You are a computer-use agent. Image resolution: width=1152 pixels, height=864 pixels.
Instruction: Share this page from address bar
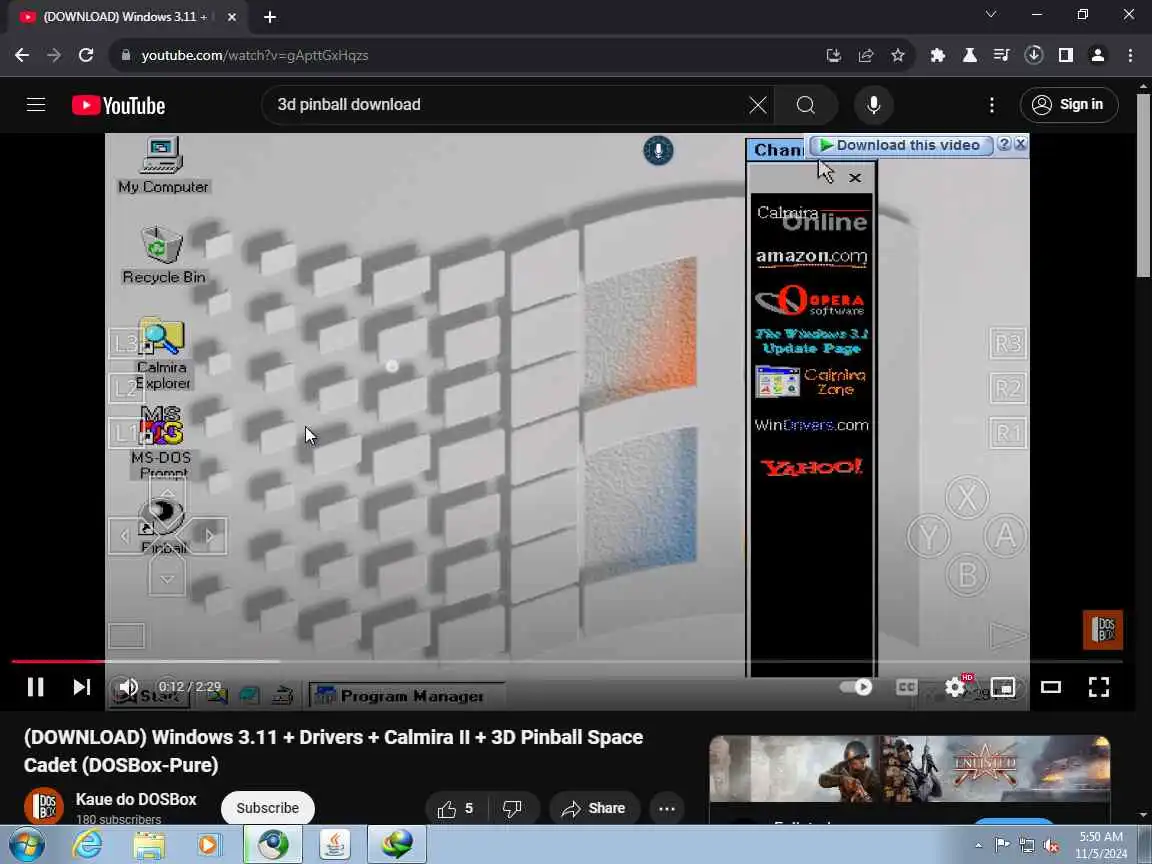click(x=865, y=55)
